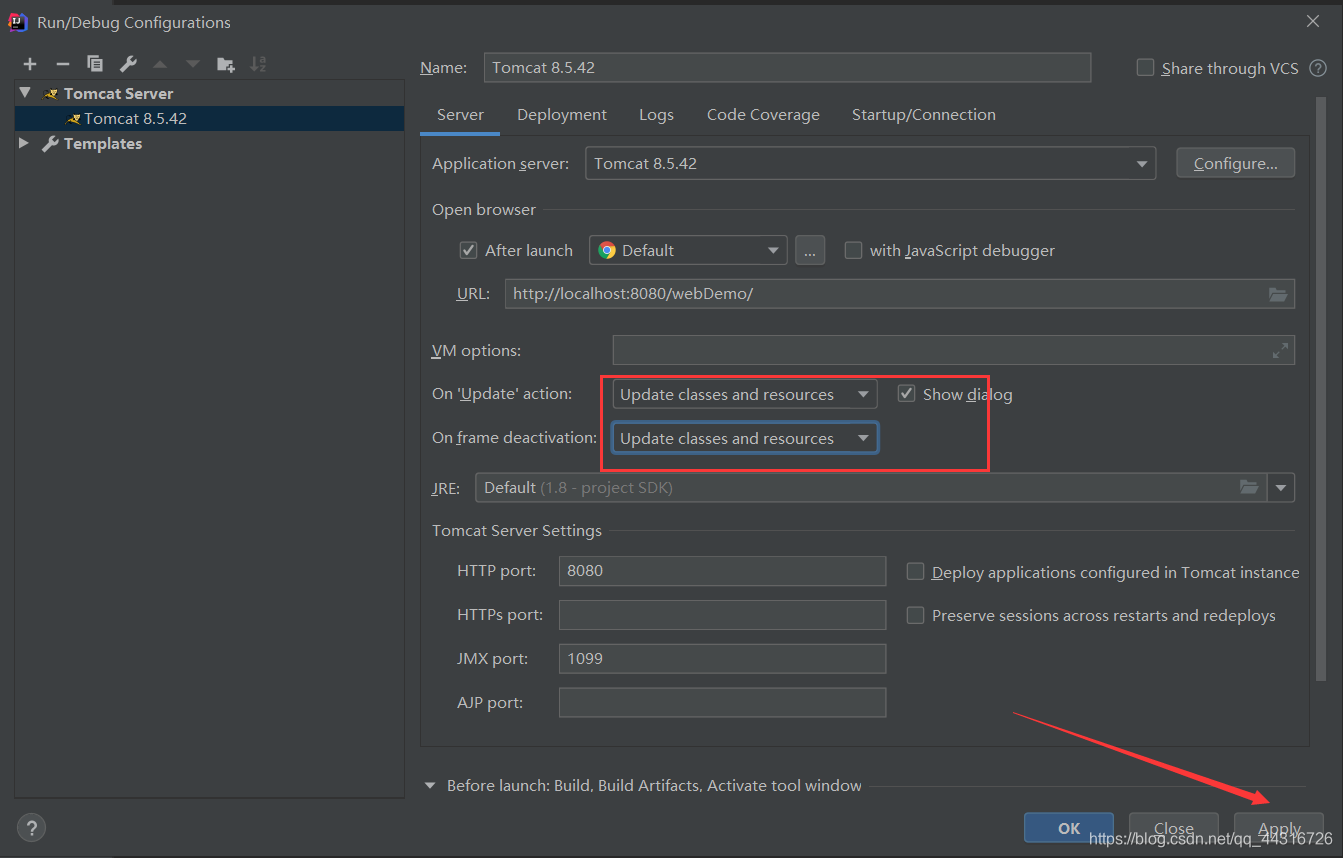Click the JMX port field
1343x858 pixels.
click(x=722, y=659)
